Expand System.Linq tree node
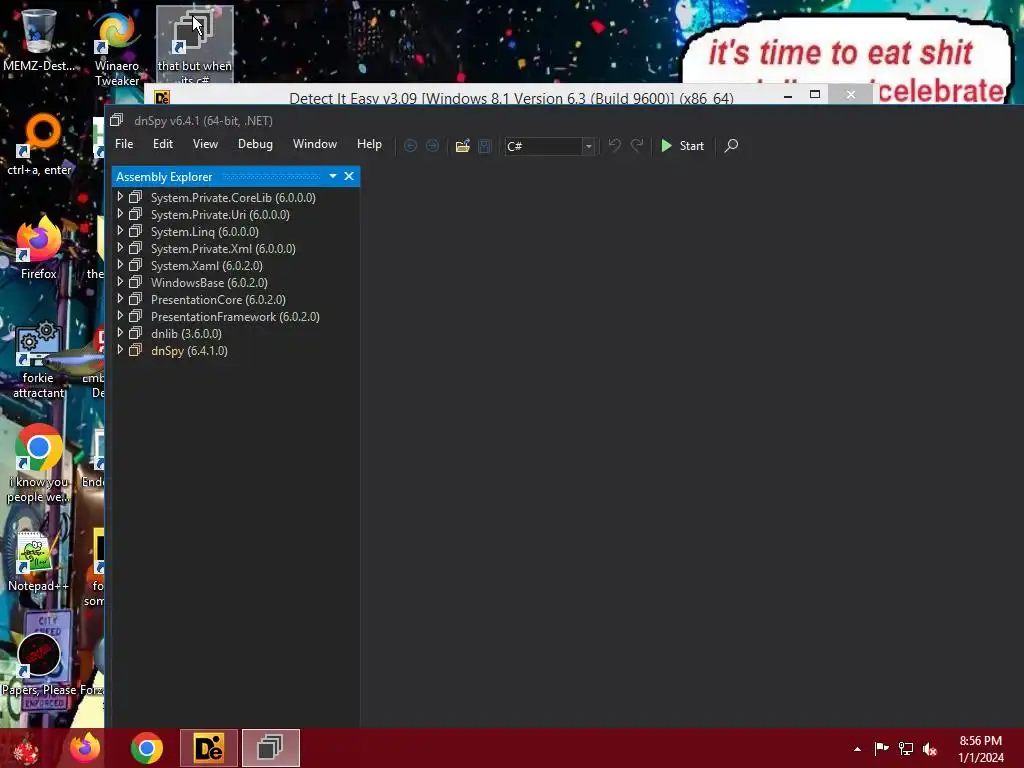1024x768 pixels. click(x=120, y=231)
